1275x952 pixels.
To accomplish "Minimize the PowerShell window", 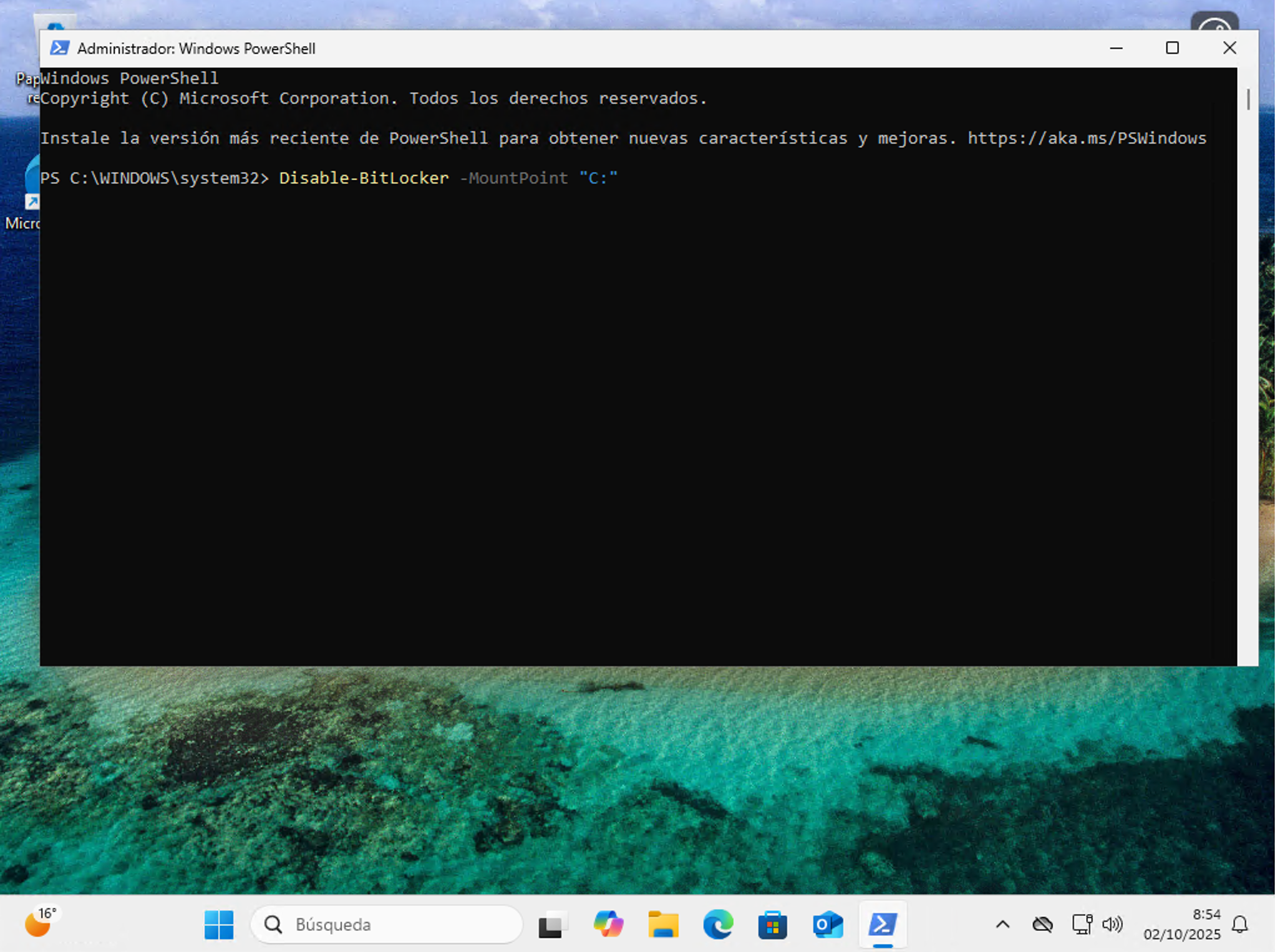I will coord(1116,48).
